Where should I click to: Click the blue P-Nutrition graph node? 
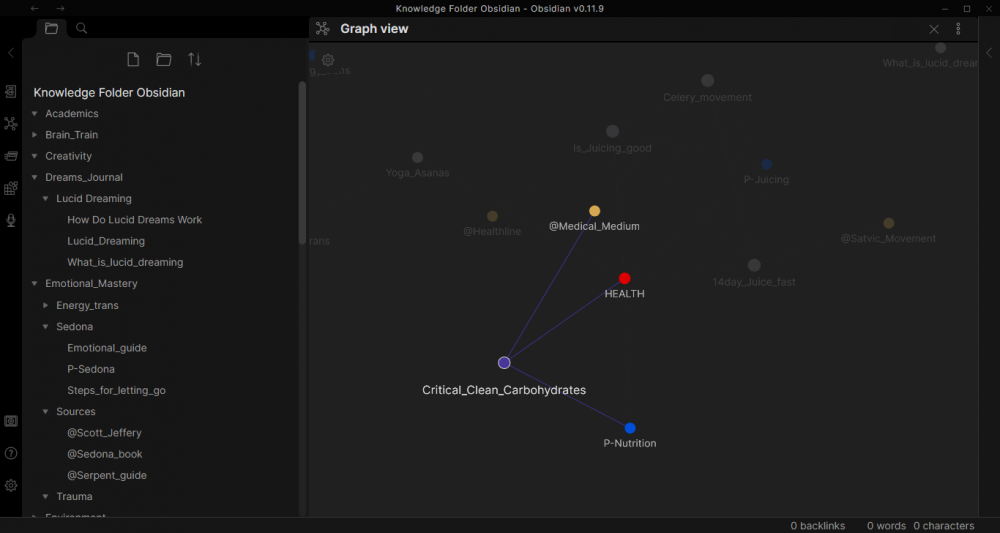pyautogui.click(x=630, y=428)
